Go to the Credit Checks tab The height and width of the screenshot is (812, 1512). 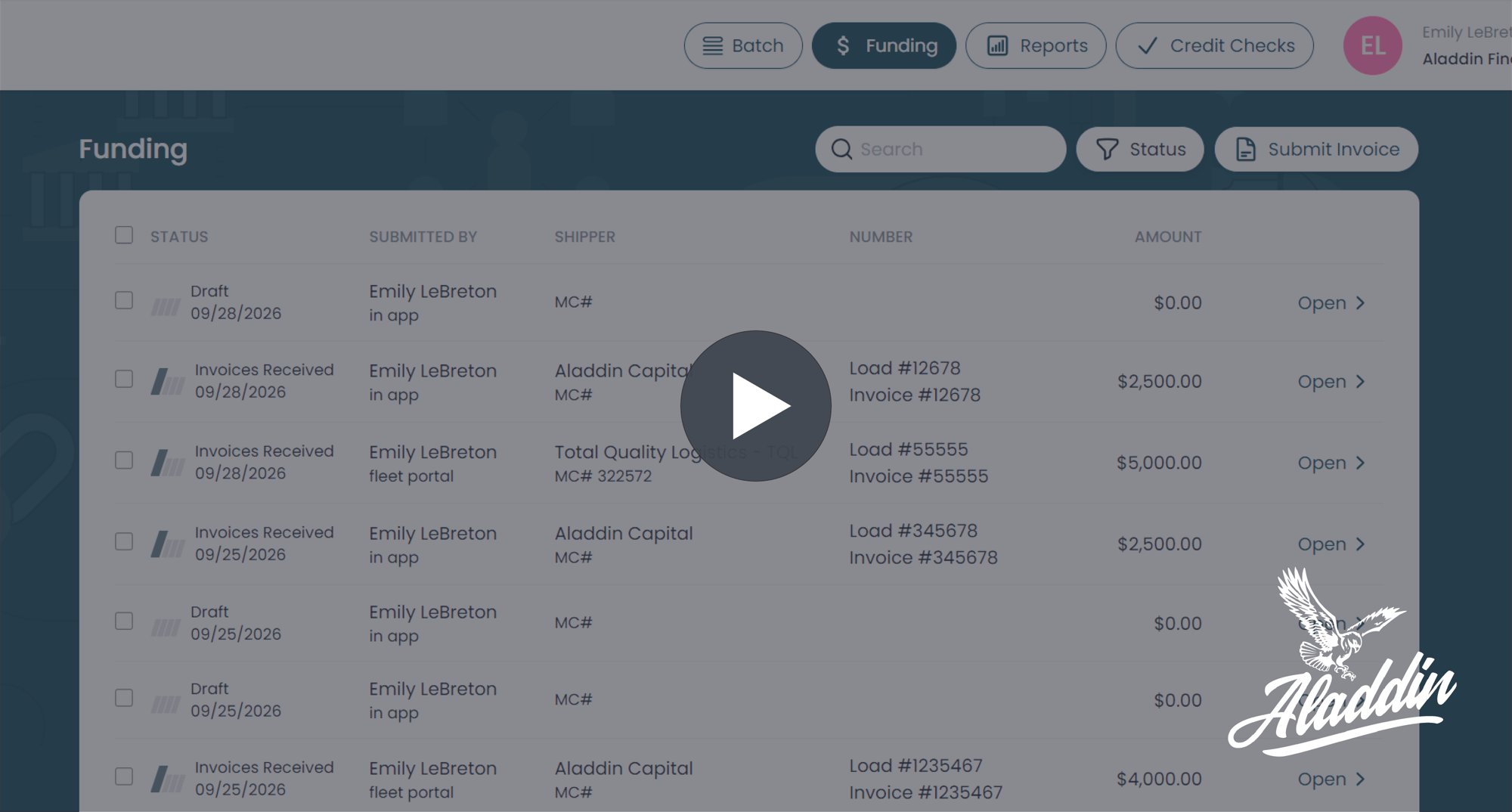pyautogui.click(x=1214, y=45)
